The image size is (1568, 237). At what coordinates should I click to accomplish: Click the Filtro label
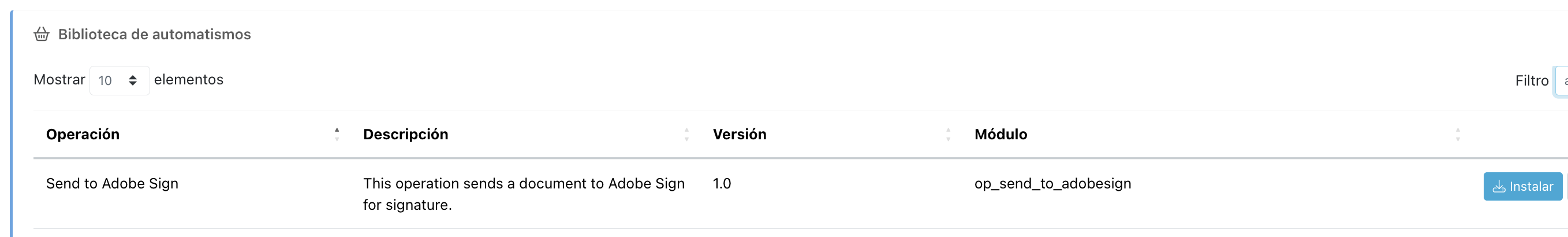pos(1532,80)
